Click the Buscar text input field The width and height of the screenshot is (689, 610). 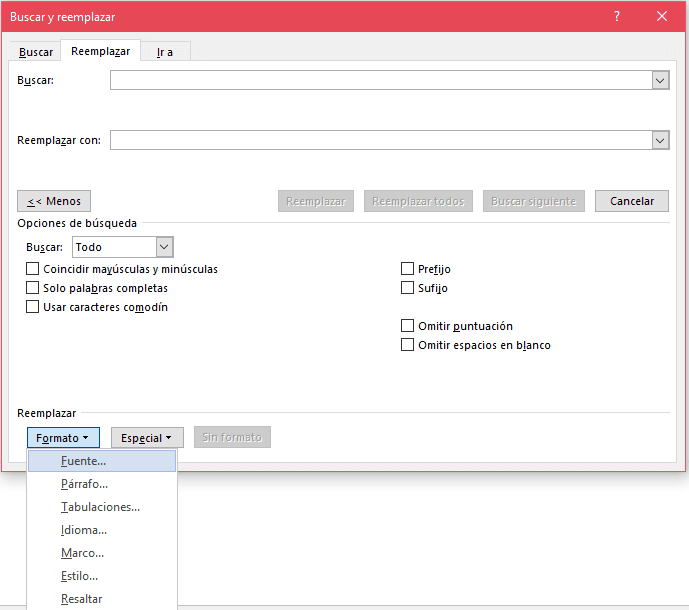381,80
